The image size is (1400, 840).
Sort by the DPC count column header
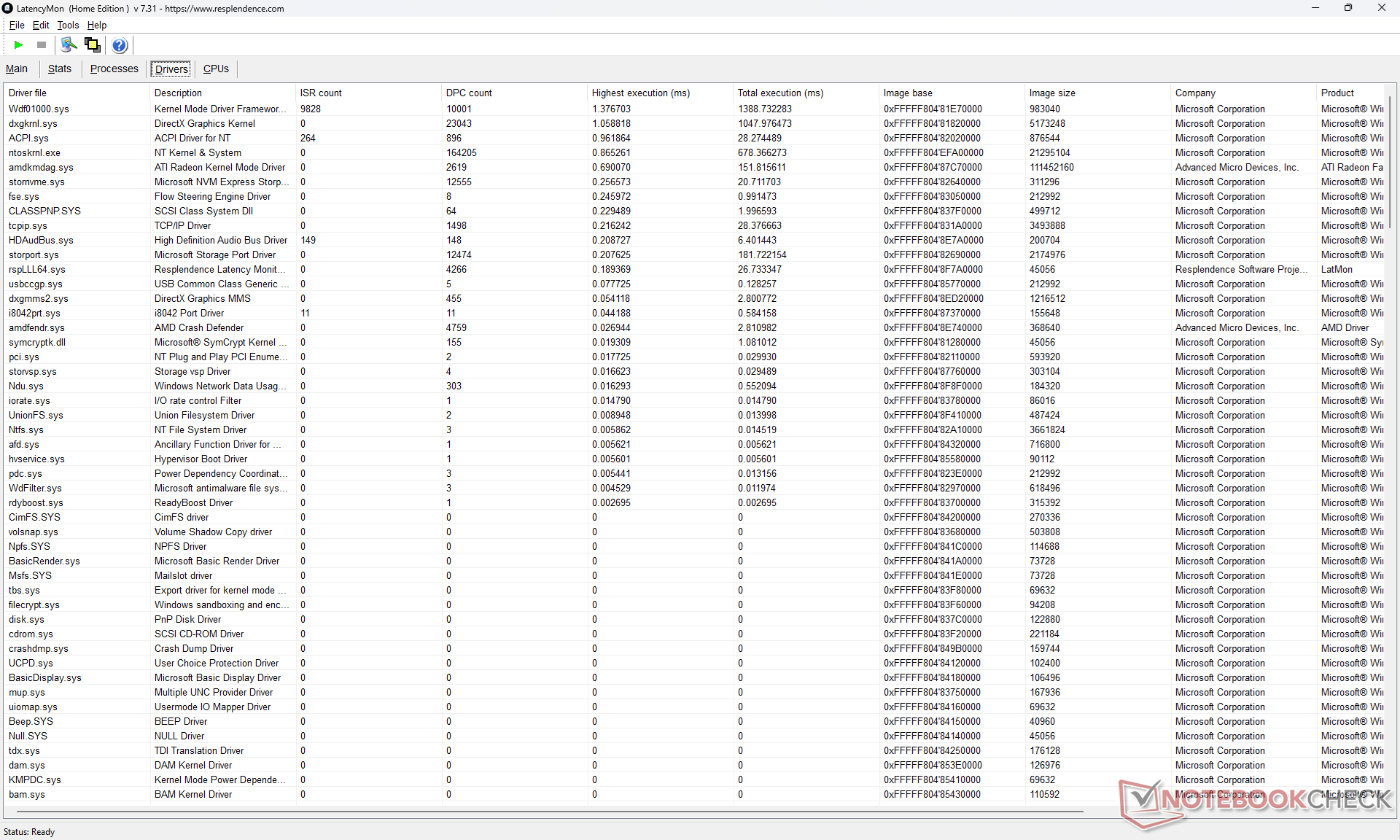point(469,93)
